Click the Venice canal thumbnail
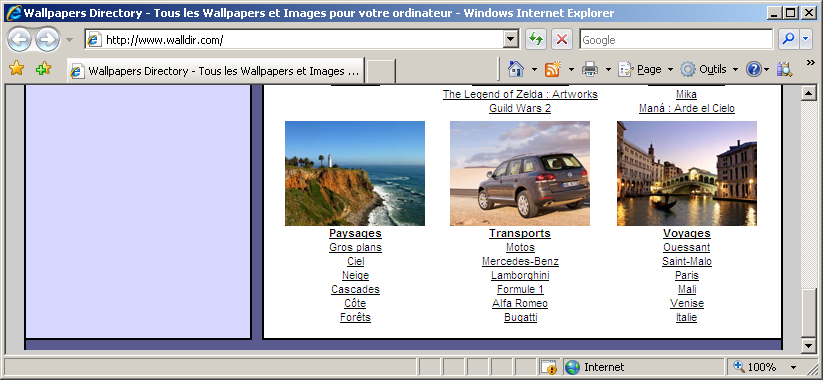823x380 pixels. 687,173
